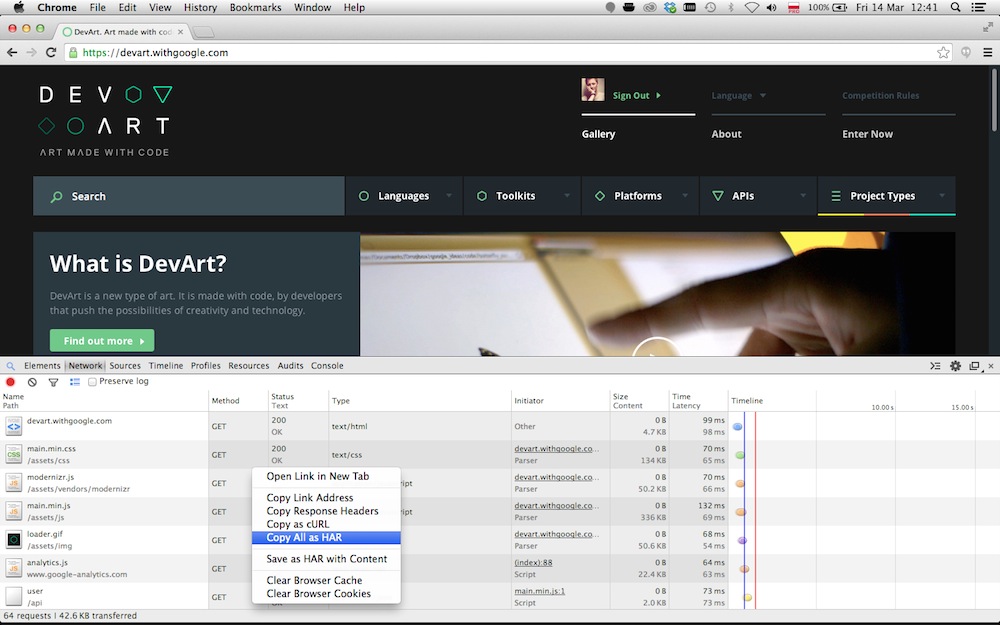The height and width of the screenshot is (625, 1000).
Task: Choose Copy Link Address
Action: [x=326, y=497]
